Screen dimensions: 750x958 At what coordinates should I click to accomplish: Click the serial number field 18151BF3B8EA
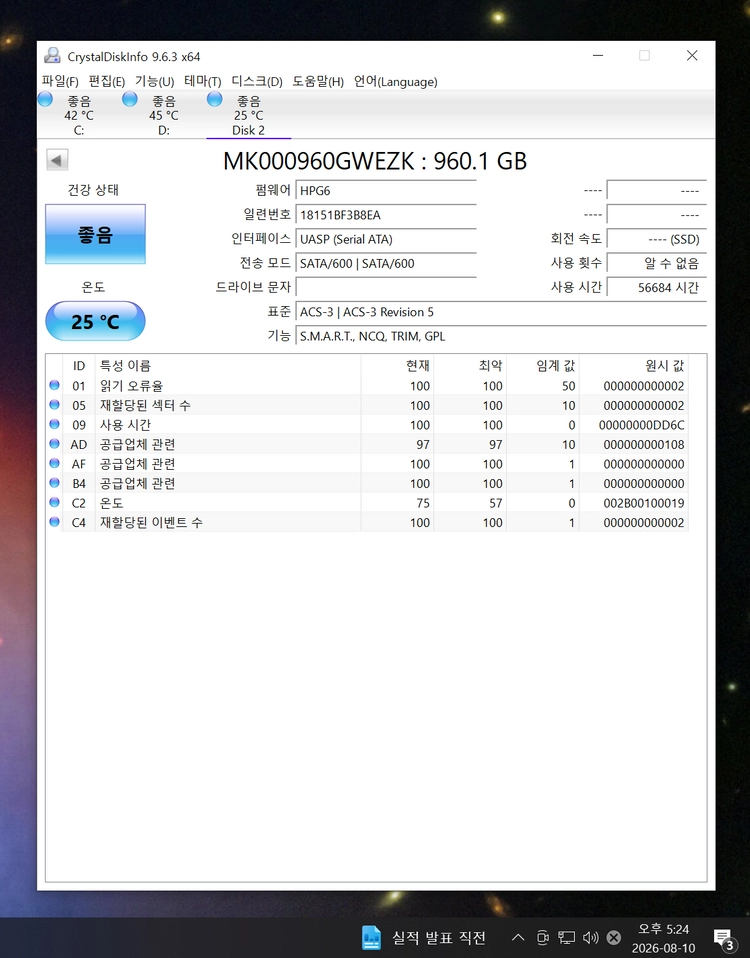386,214
